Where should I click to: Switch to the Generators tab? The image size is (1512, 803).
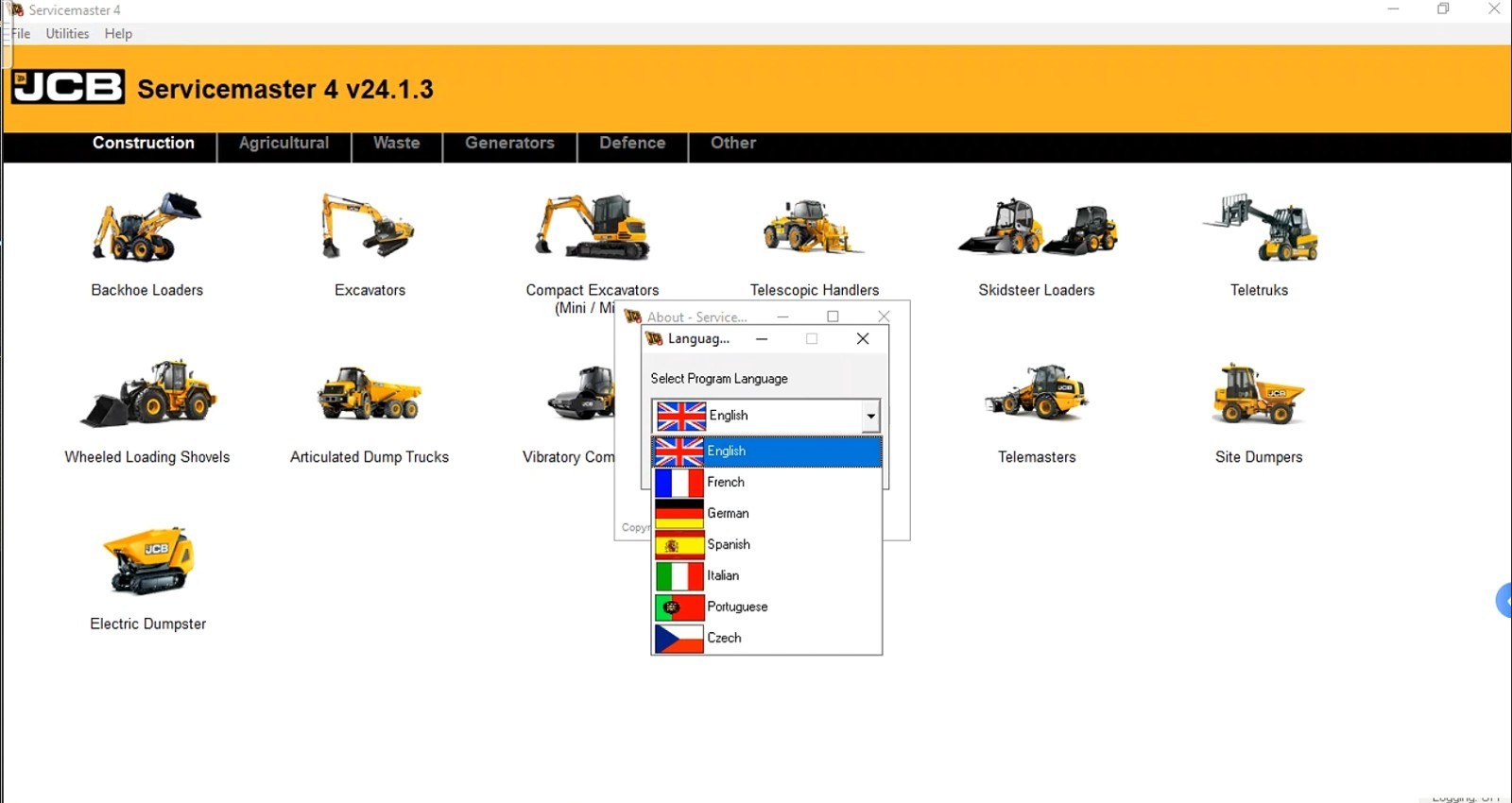[x=510, y=144]
